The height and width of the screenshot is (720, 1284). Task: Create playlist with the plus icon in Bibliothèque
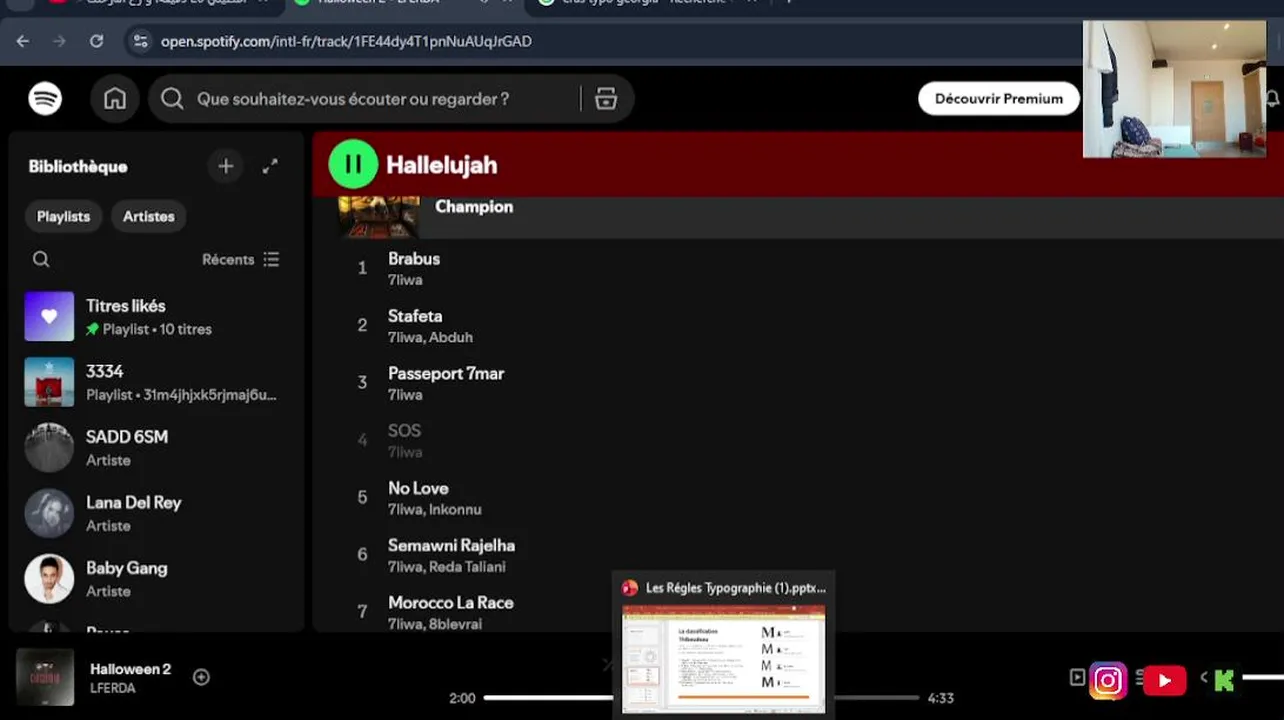[226, 167]
